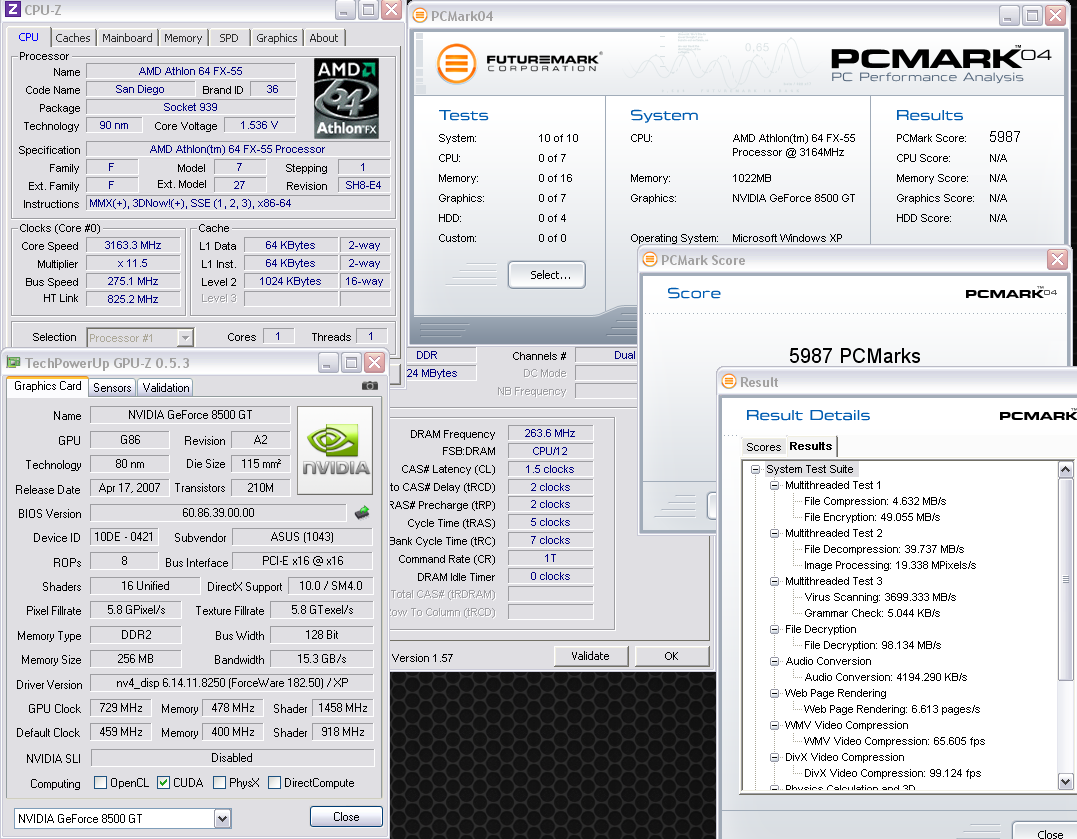The image size is (1077, 839).
Task: Click the Result list scrollbar thumb
Action: [1065, 579]
